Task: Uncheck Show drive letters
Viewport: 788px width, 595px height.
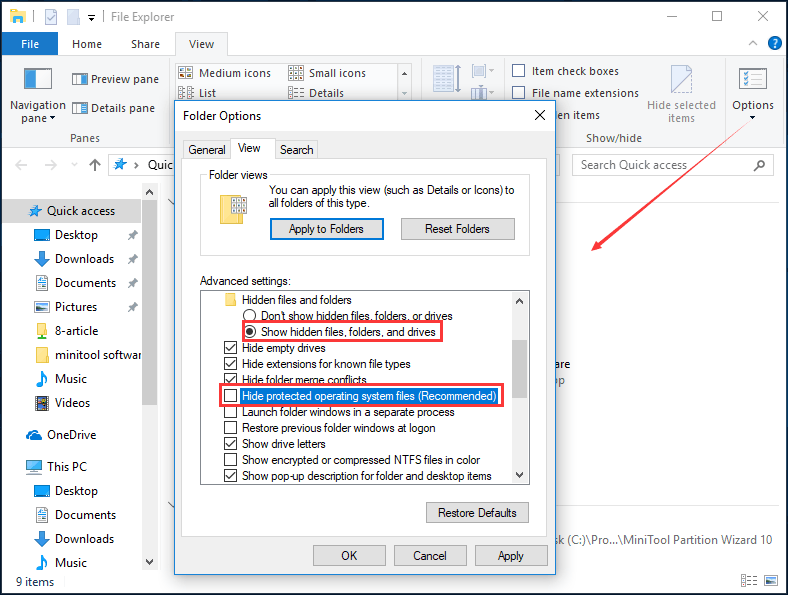Action: [230, 444]
